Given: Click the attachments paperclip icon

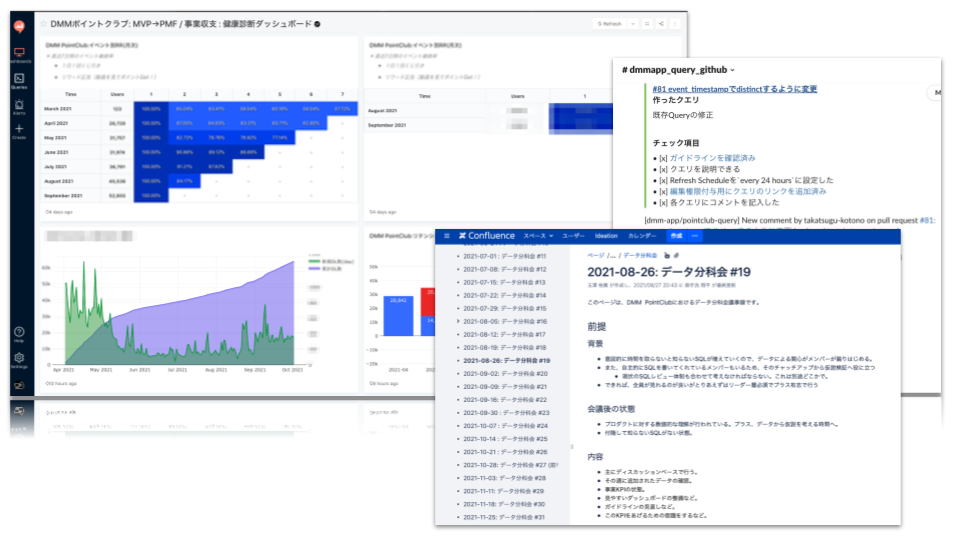Looking at the screenshot, I should click(676, 255).
